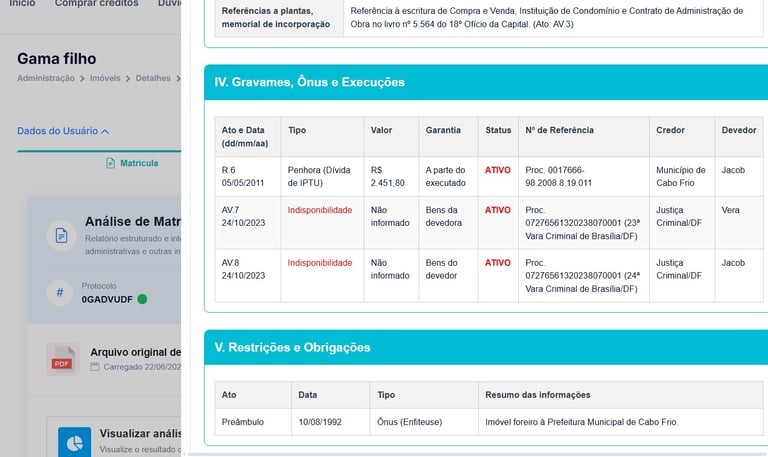Click the calendar icon beside Carregado date
The image size is (768, 457).
pyautogui.click(x=95, y=367)
